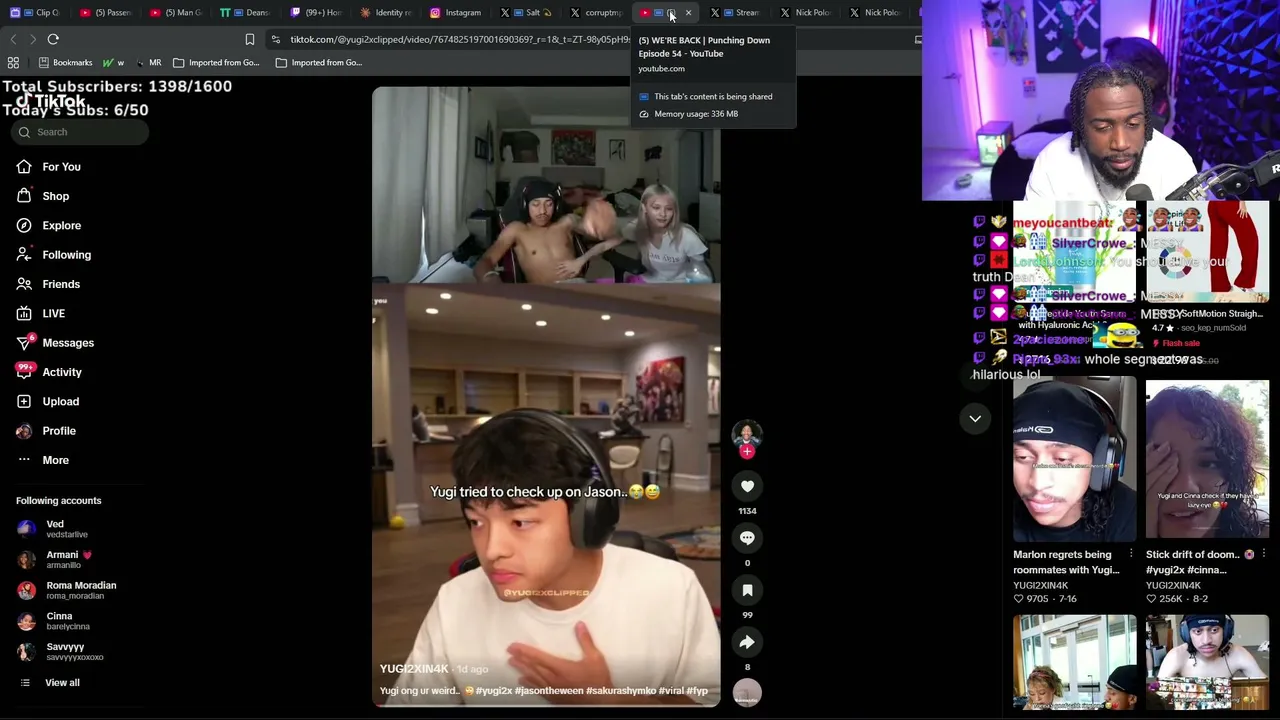This screenshot has width=1280, height=720.
Task: Open the second "Imported from Go..." bookmarks folder
Action: 318,63
